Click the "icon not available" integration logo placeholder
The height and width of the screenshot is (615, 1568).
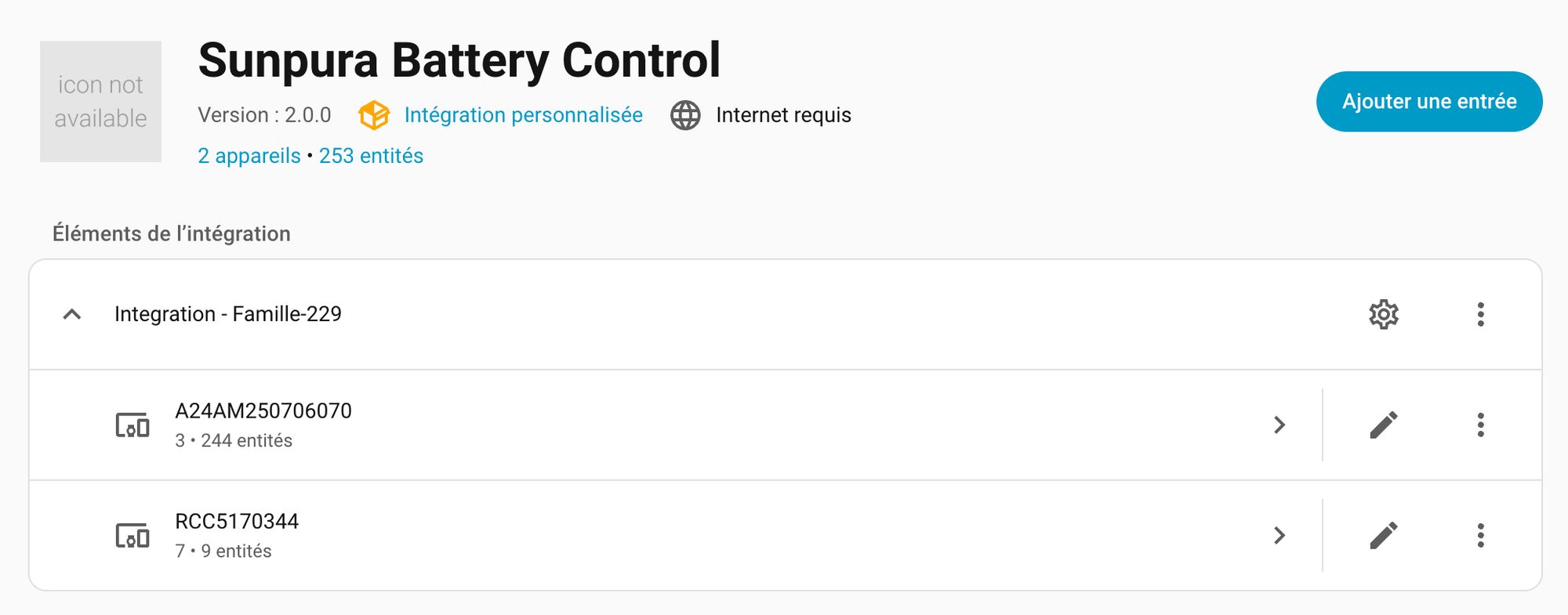[x=100, y=102]
